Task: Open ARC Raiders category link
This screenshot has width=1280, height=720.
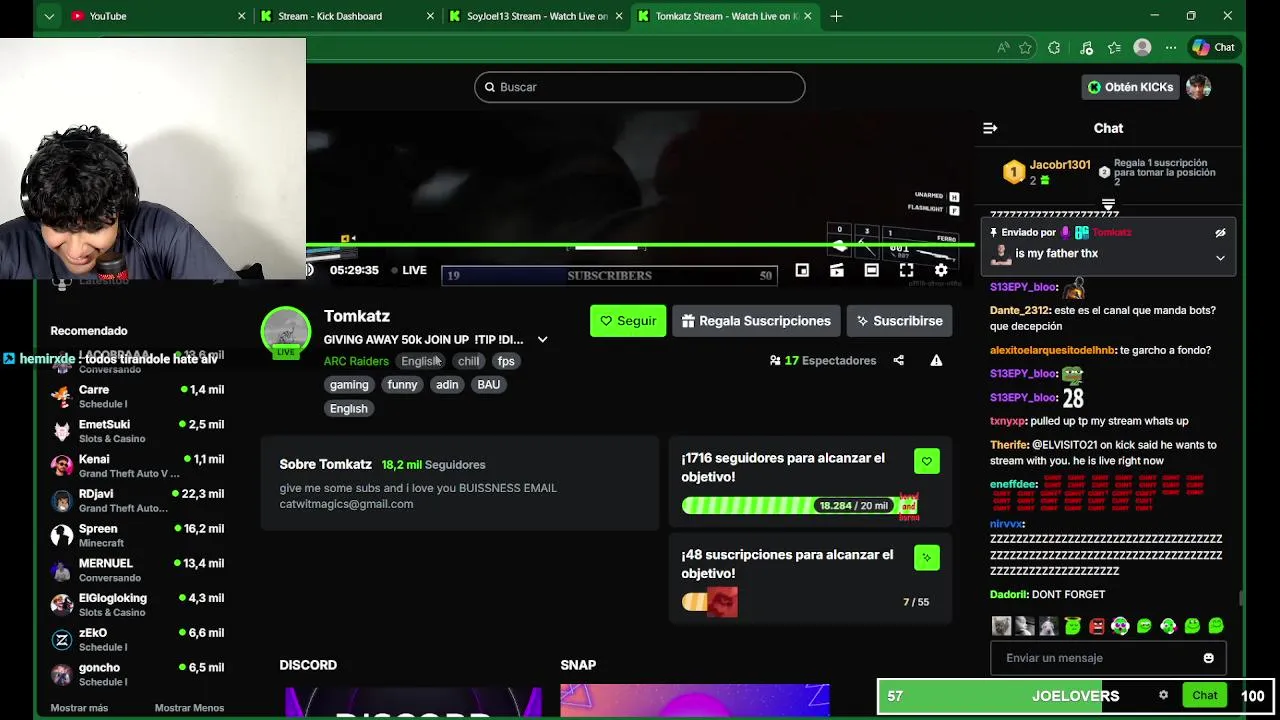Action: point(356,361)
